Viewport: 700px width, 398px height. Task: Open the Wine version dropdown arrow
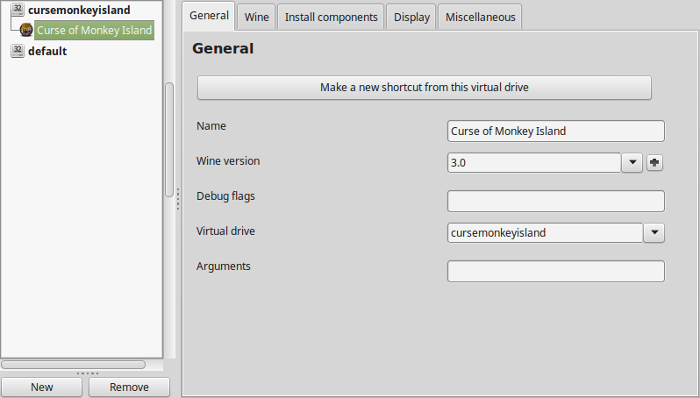tap(632, 162)
